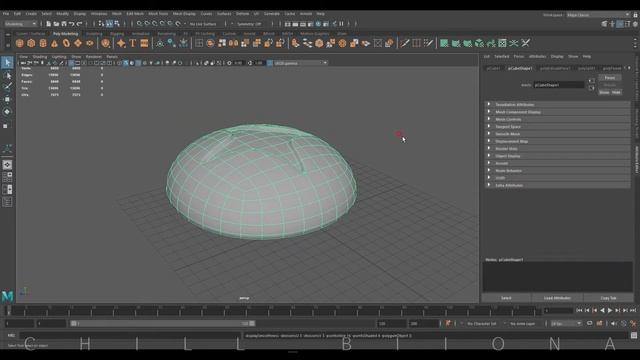
Task: Expand the Mesh Component Display section
Action: pyautogui.click(x=558, y=112)
